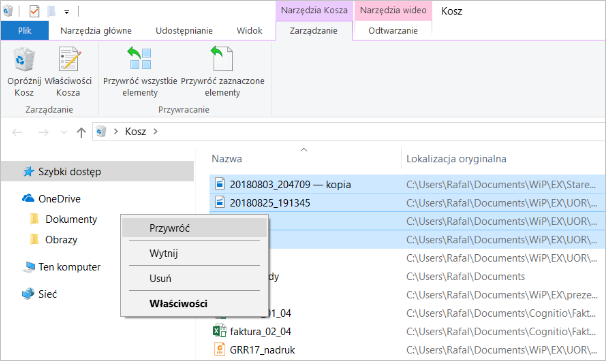The height and width of the screenshot is (361, 606).
Task: Open the Plik tab
Action: [25, 31]
